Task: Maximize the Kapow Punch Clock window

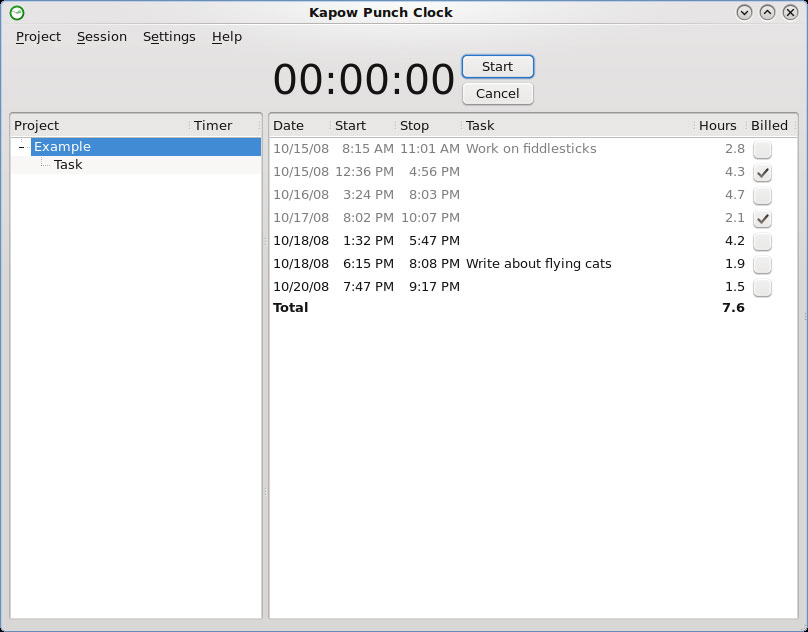Action: pos(767,12)
